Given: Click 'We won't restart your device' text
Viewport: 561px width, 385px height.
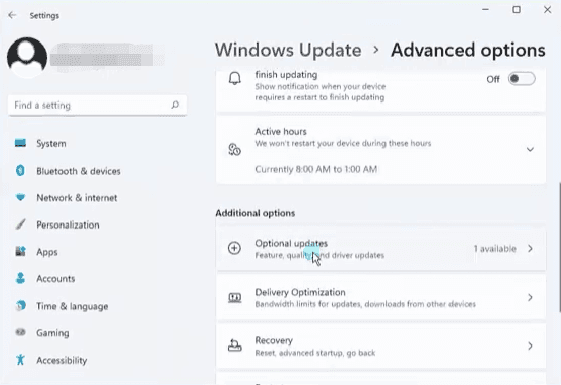Looking at the screenshot, I should point(343,143).
